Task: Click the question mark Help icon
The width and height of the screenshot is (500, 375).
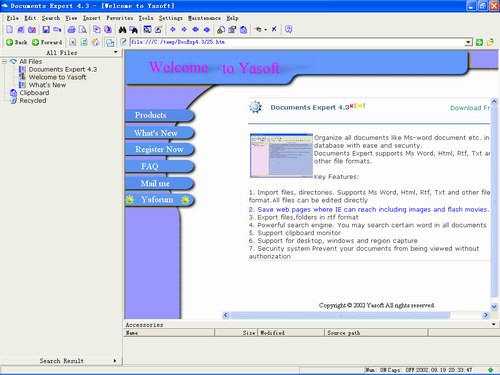Action: [289, 29]
